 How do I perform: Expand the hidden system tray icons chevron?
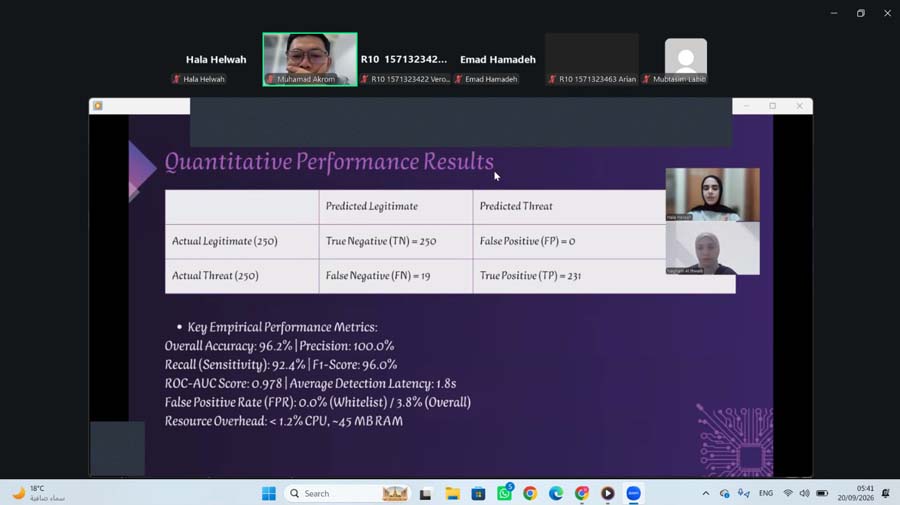tap(705, 494)
